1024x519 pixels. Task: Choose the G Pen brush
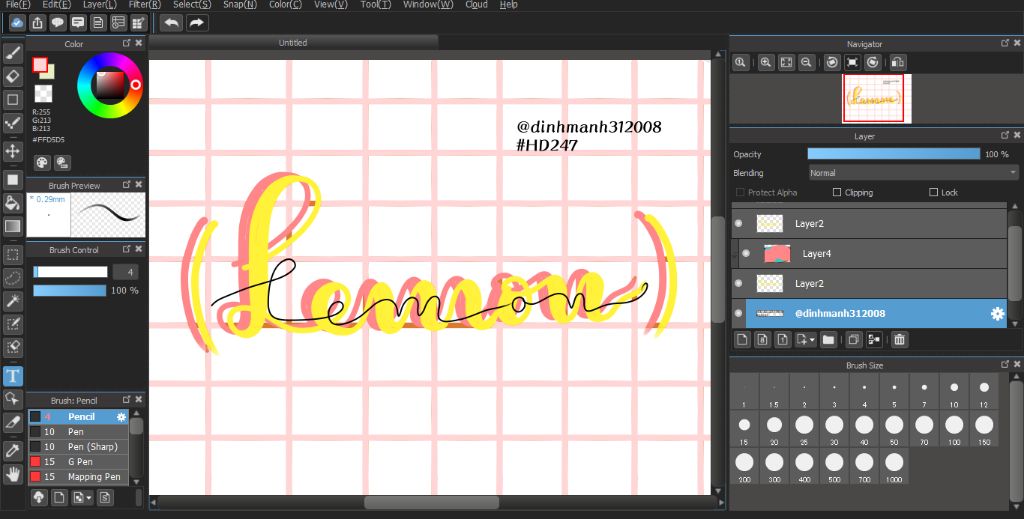click(79, 462)
